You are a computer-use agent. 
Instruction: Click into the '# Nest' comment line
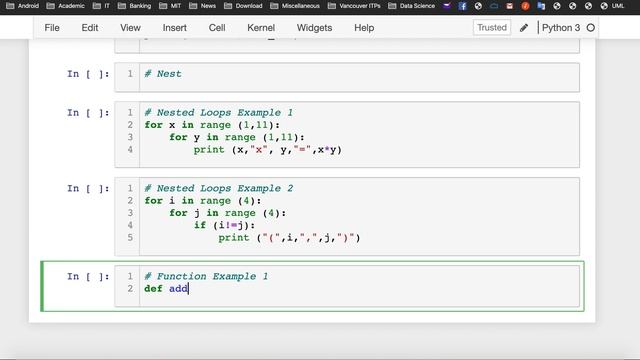pos(163,74)
